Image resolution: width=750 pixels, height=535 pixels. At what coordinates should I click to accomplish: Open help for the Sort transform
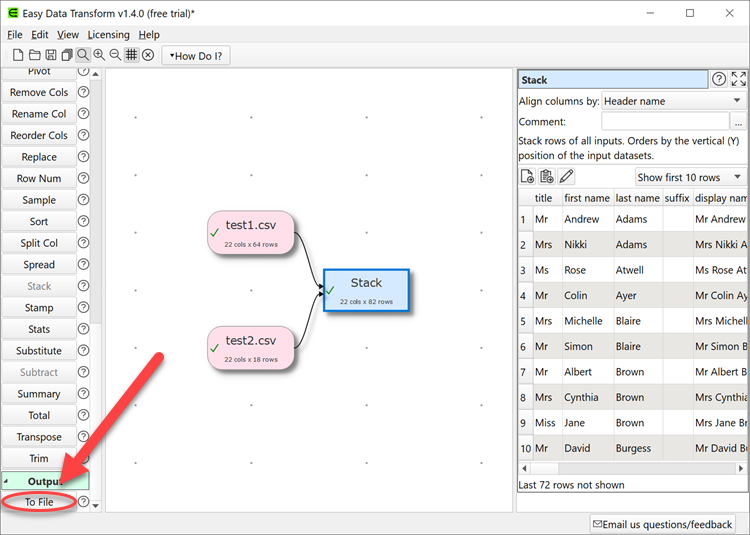click(83, 222)
